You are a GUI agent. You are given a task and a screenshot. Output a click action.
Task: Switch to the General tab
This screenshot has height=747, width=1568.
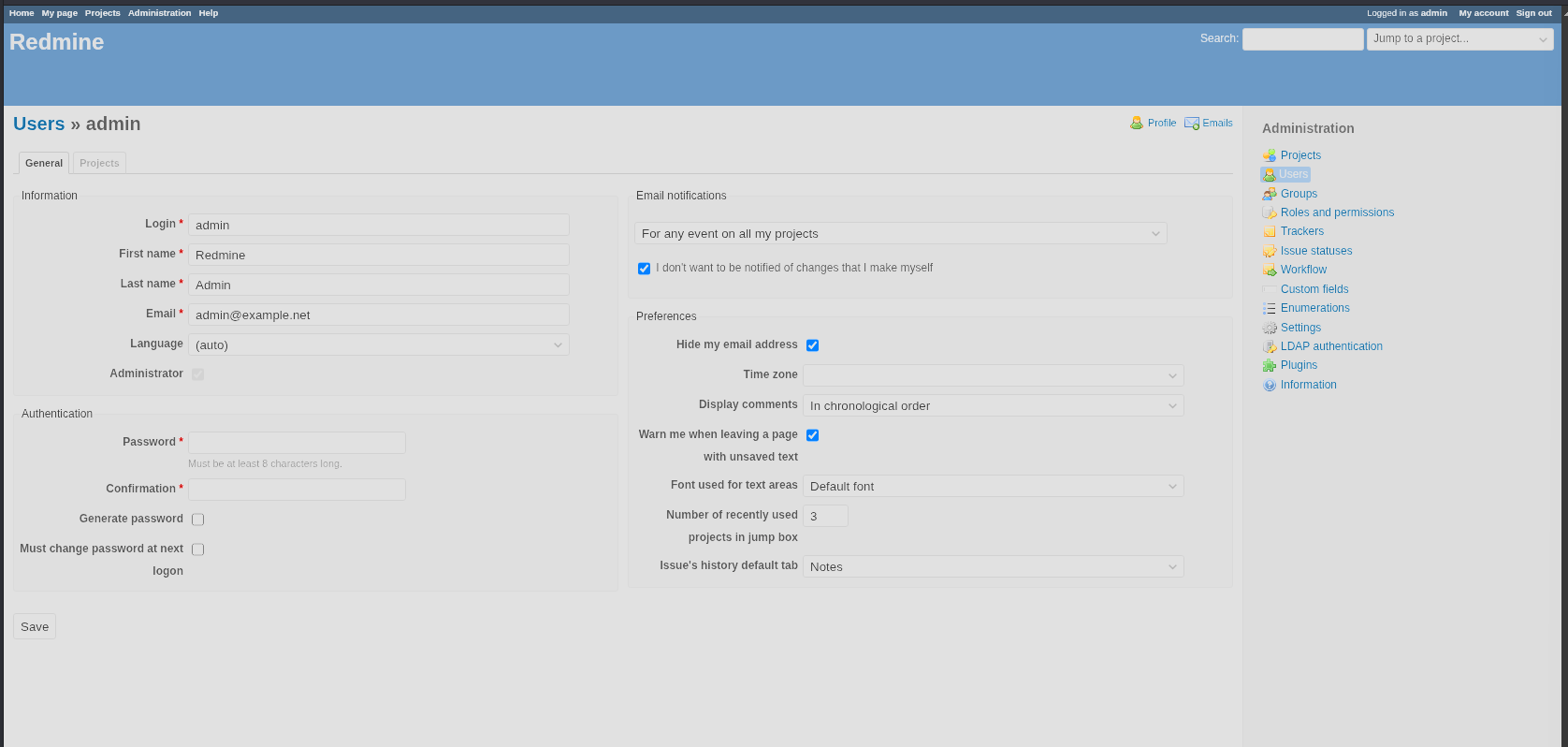44,163
